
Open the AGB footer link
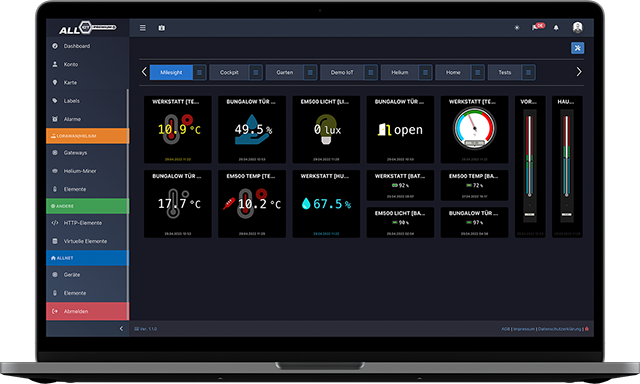click(x=505, y=329)
